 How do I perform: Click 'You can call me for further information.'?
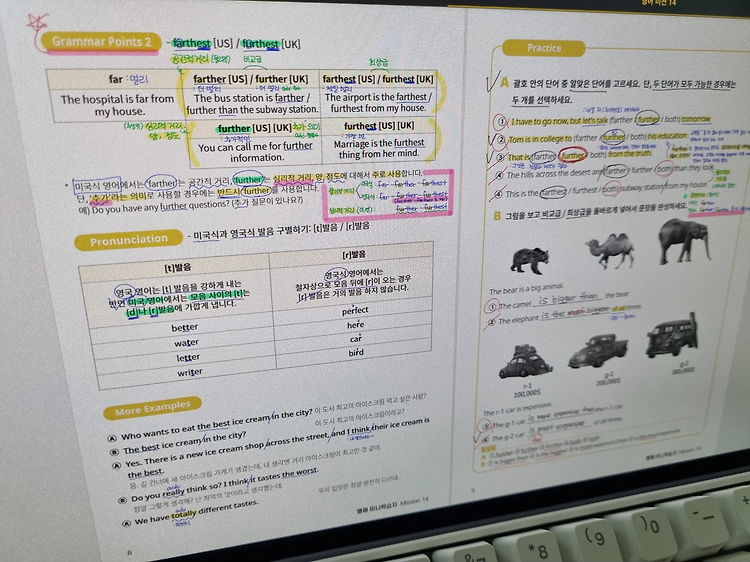click(255, 152)
